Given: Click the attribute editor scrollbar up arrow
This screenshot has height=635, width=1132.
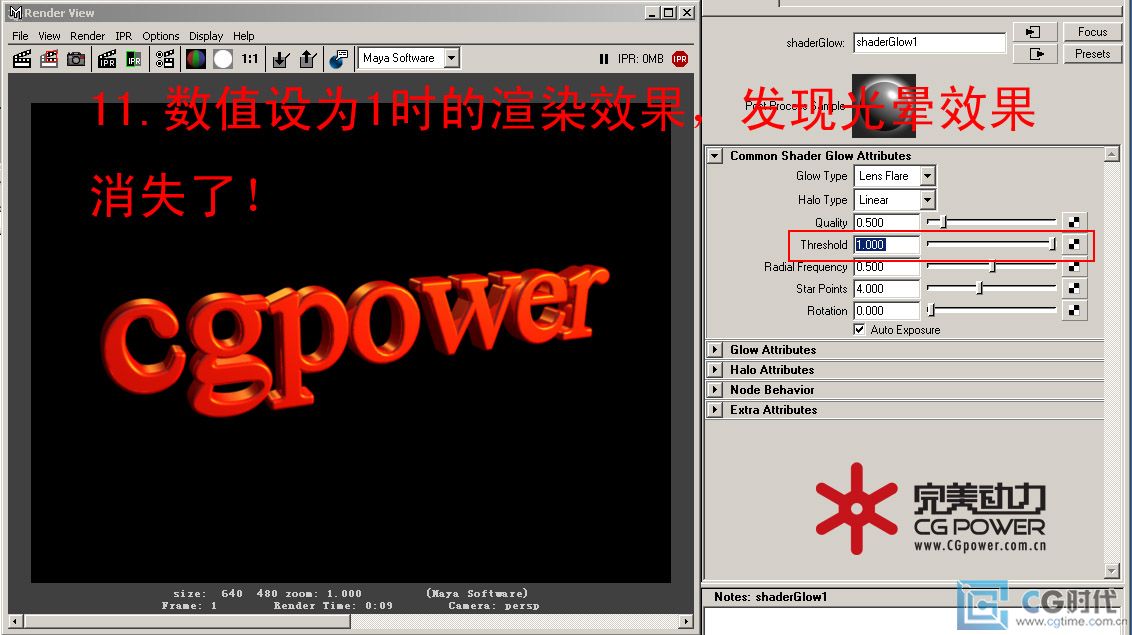Looking at the screenshot, I should click(1112, 154).
